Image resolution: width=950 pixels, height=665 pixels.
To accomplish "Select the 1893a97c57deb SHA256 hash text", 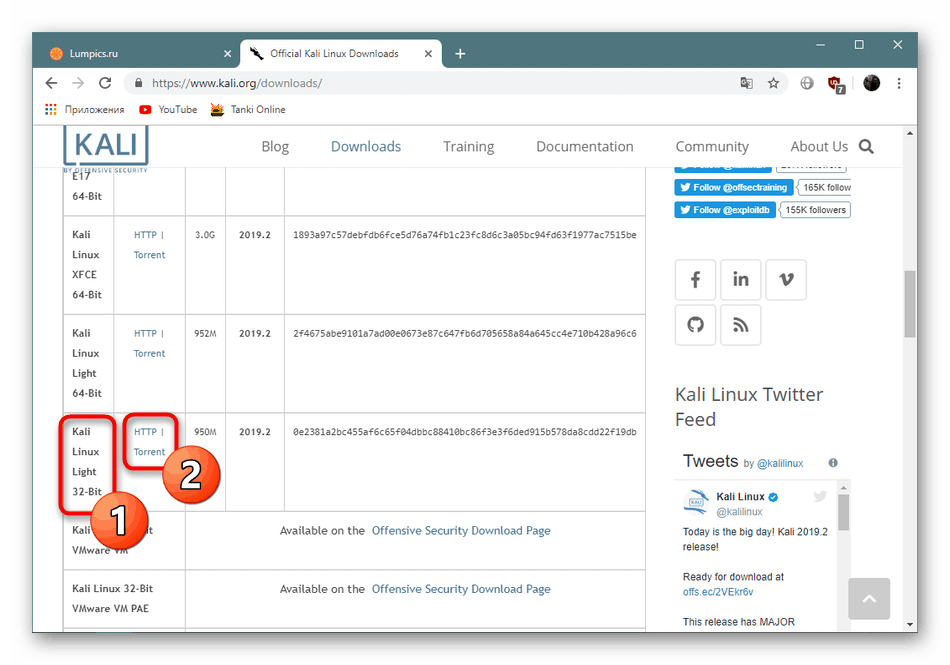I will (465, 235).
